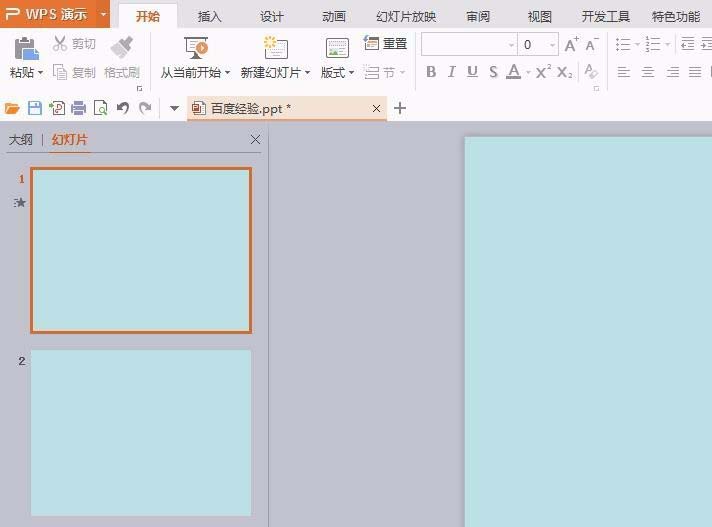The height and width of the screenshot is (527, 712).
Task: Click the Print icon
Action: tap(79, 108)
